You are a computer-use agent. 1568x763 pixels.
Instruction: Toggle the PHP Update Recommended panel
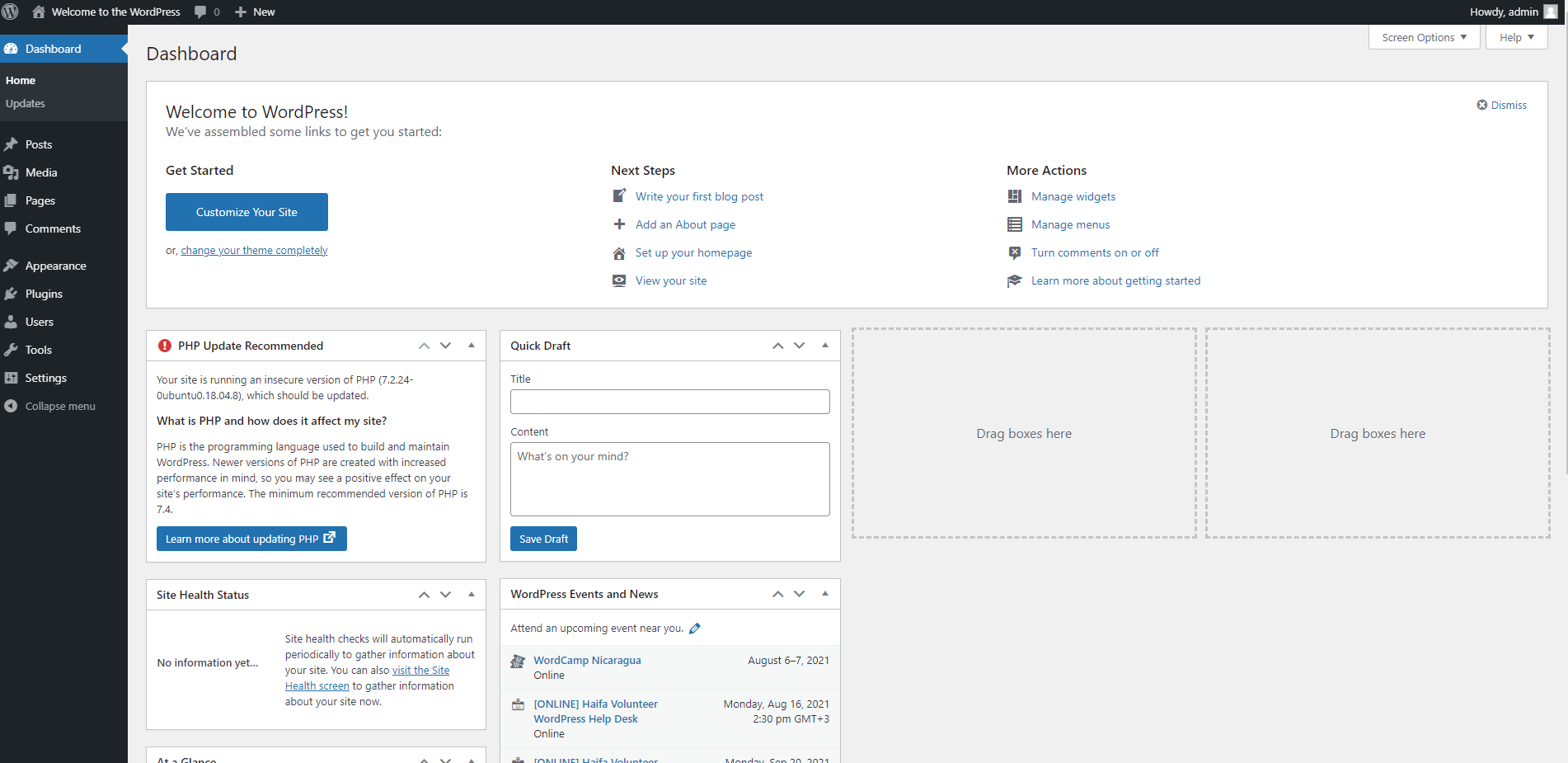click(472, 346)
